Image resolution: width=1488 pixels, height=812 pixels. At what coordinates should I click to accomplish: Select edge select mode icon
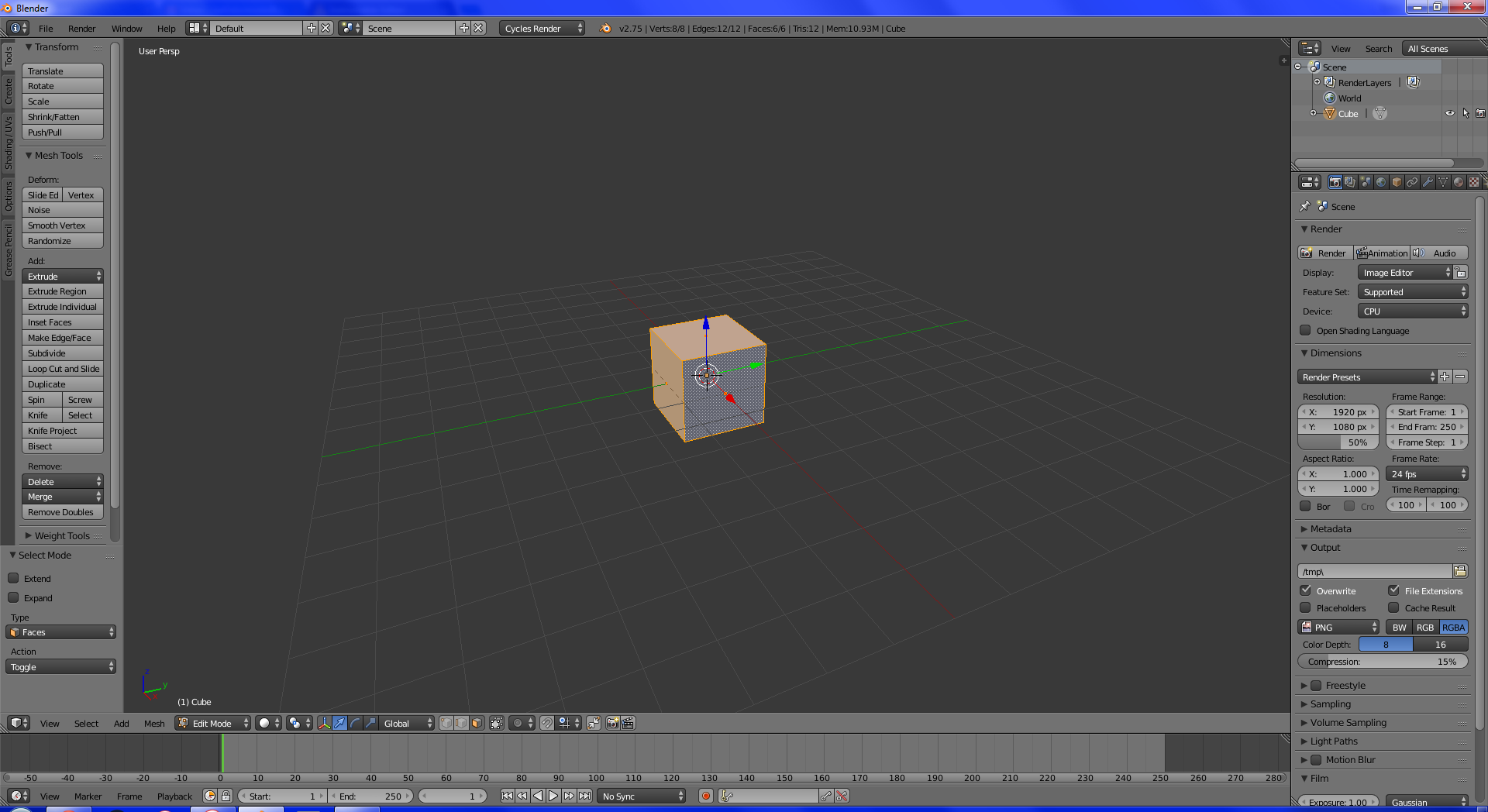click(462, 723)
